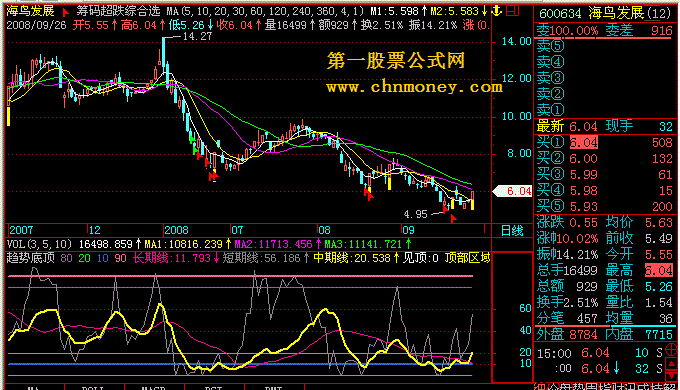Click the red signal arrow below 4.95 low
The image size is (680, 390).
coord(453,219)
